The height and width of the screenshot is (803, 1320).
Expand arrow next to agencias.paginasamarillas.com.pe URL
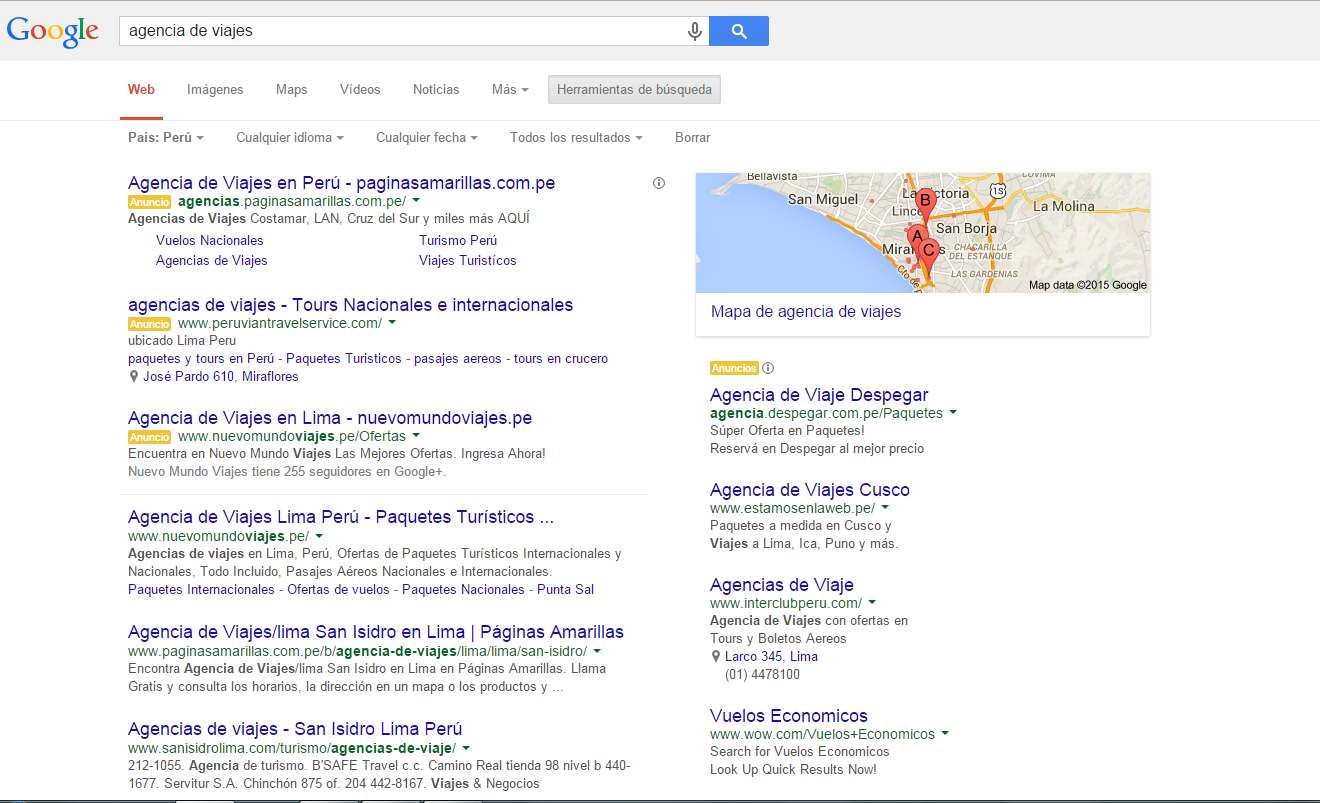click(416, 202)
